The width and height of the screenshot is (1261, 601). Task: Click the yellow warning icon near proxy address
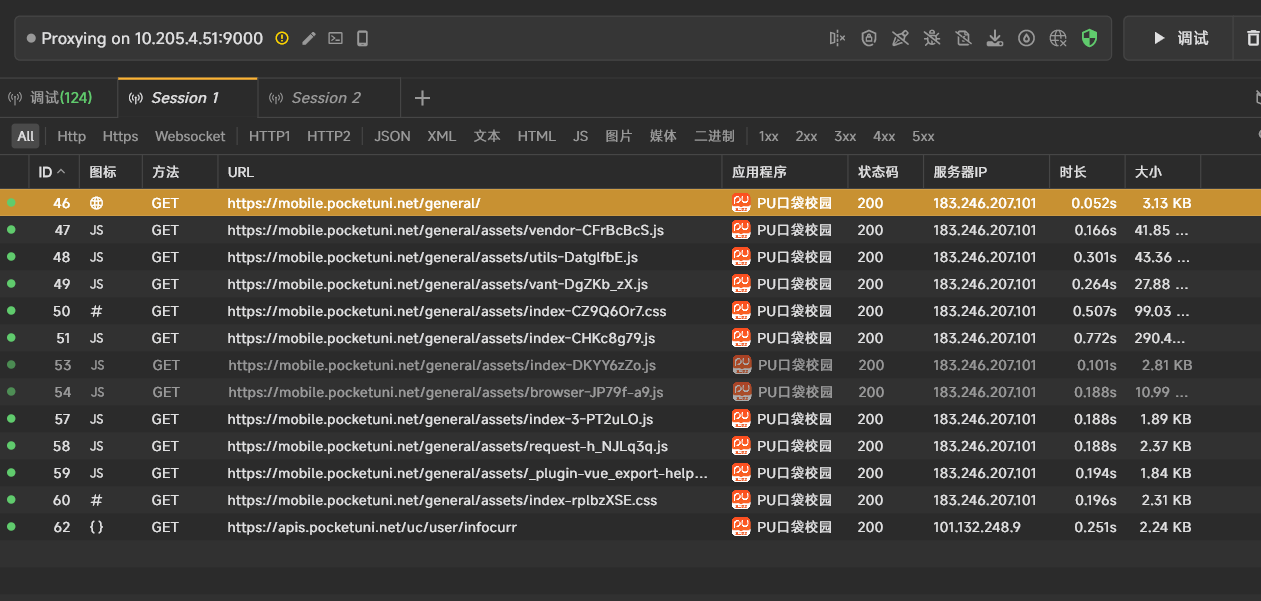pyautogui.click(x=282, y=38)
